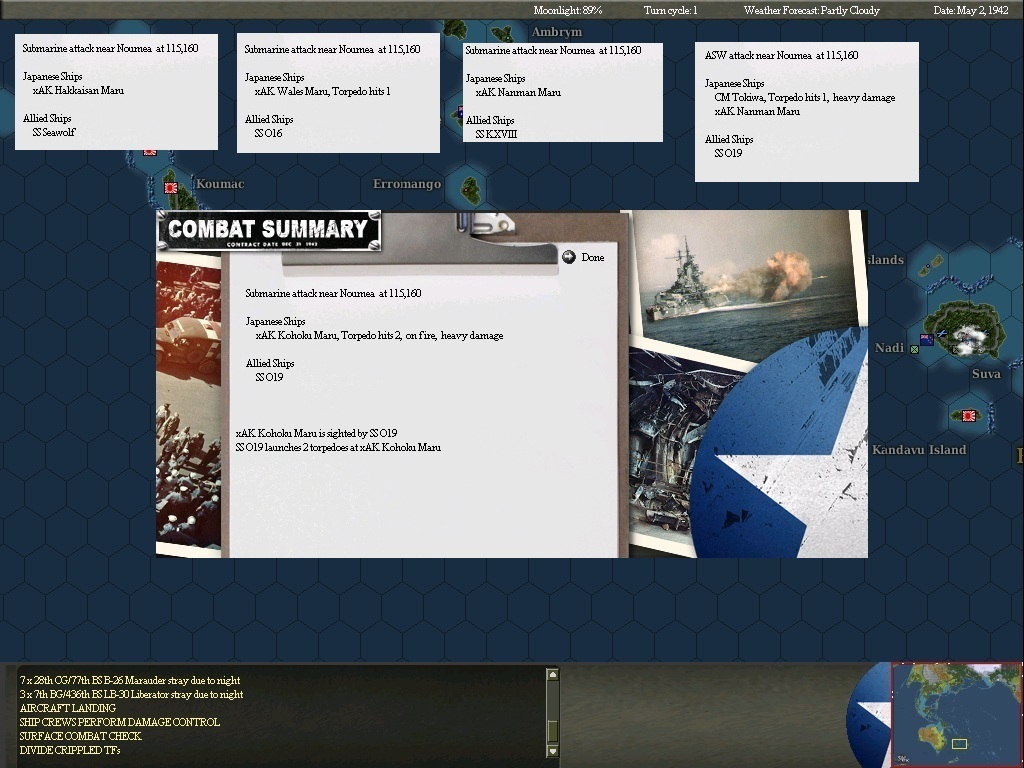Click the Weather Forecast: Partly Cloudy text
1024x768 pixels.
pos(811,10)
